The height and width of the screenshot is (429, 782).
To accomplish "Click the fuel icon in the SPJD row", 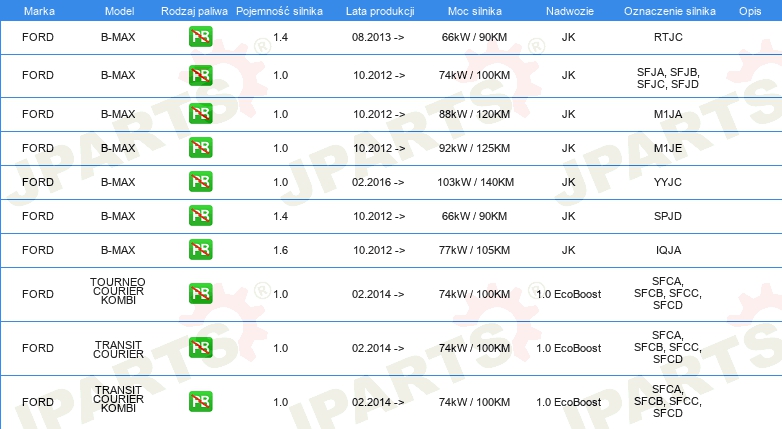I will (200, 215).
